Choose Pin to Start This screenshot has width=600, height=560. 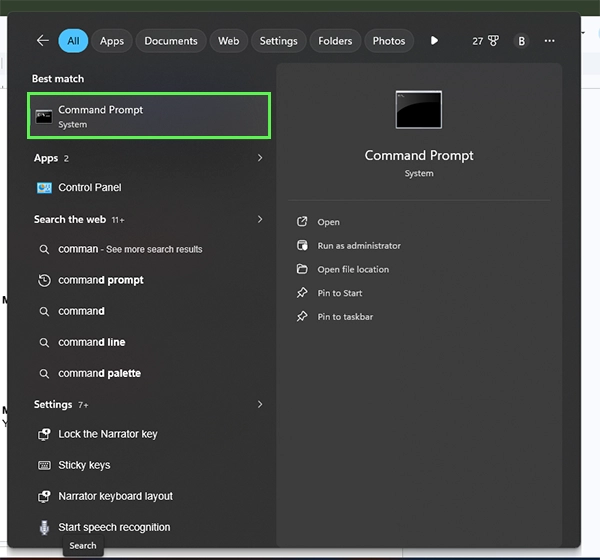pyautogui.click(x=339, y=293)
